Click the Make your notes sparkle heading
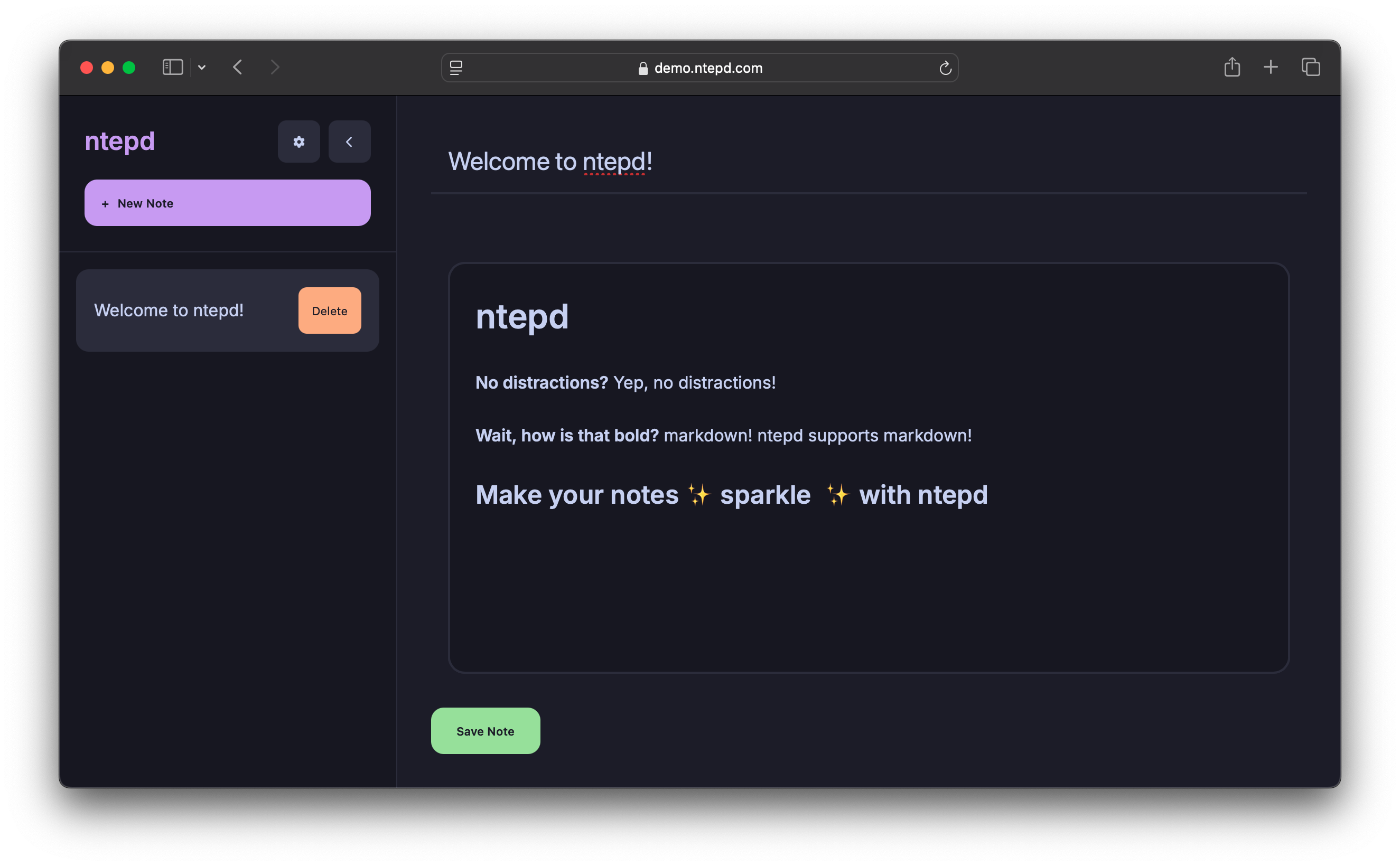 [731, 495]
